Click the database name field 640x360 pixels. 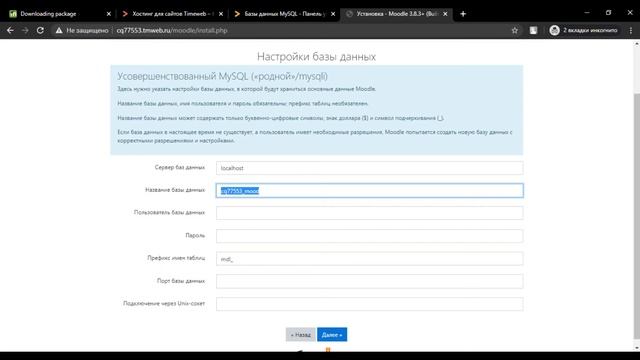(x=369, y=191)
